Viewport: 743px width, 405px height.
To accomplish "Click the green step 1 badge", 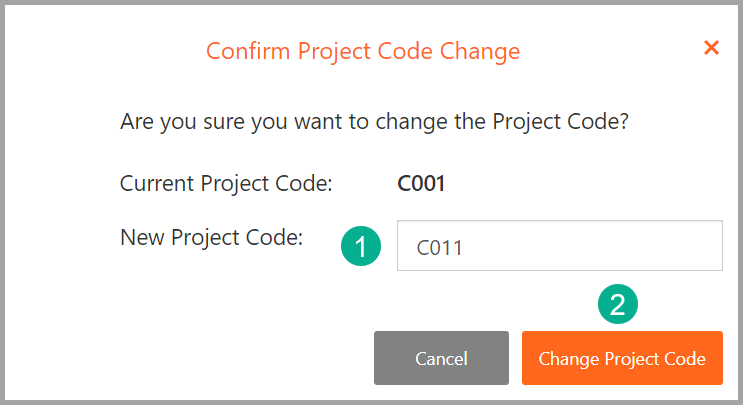I will point(361,246).
